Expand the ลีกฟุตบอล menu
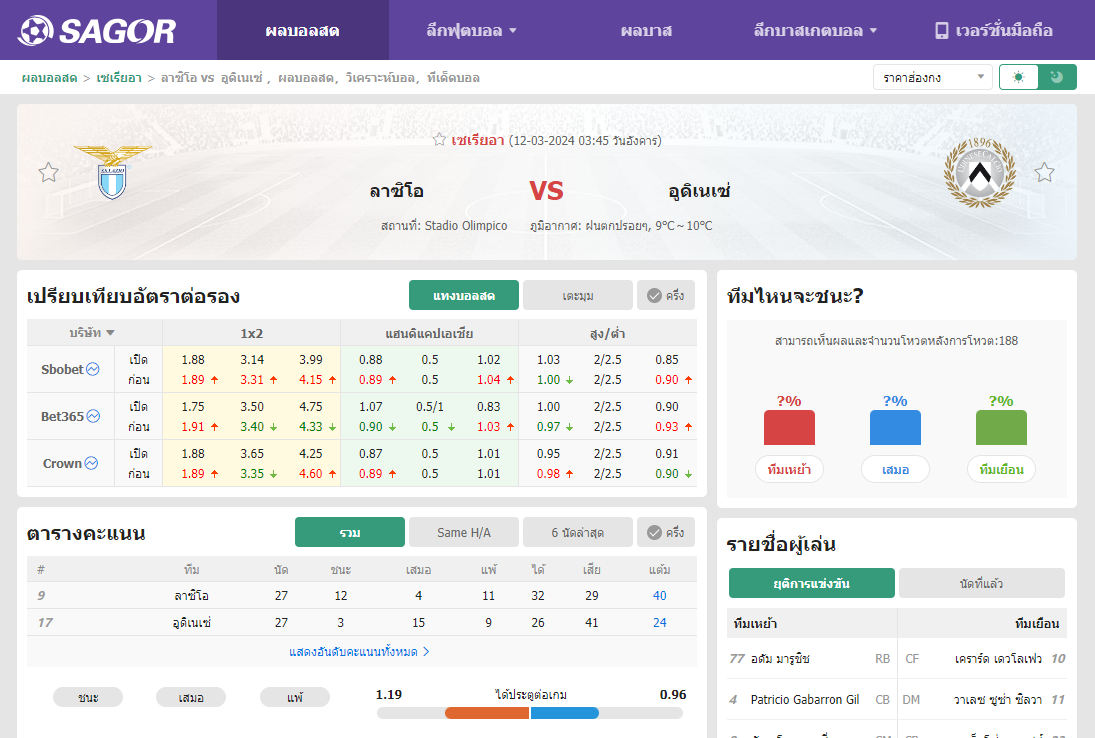 tap(471, 31)
